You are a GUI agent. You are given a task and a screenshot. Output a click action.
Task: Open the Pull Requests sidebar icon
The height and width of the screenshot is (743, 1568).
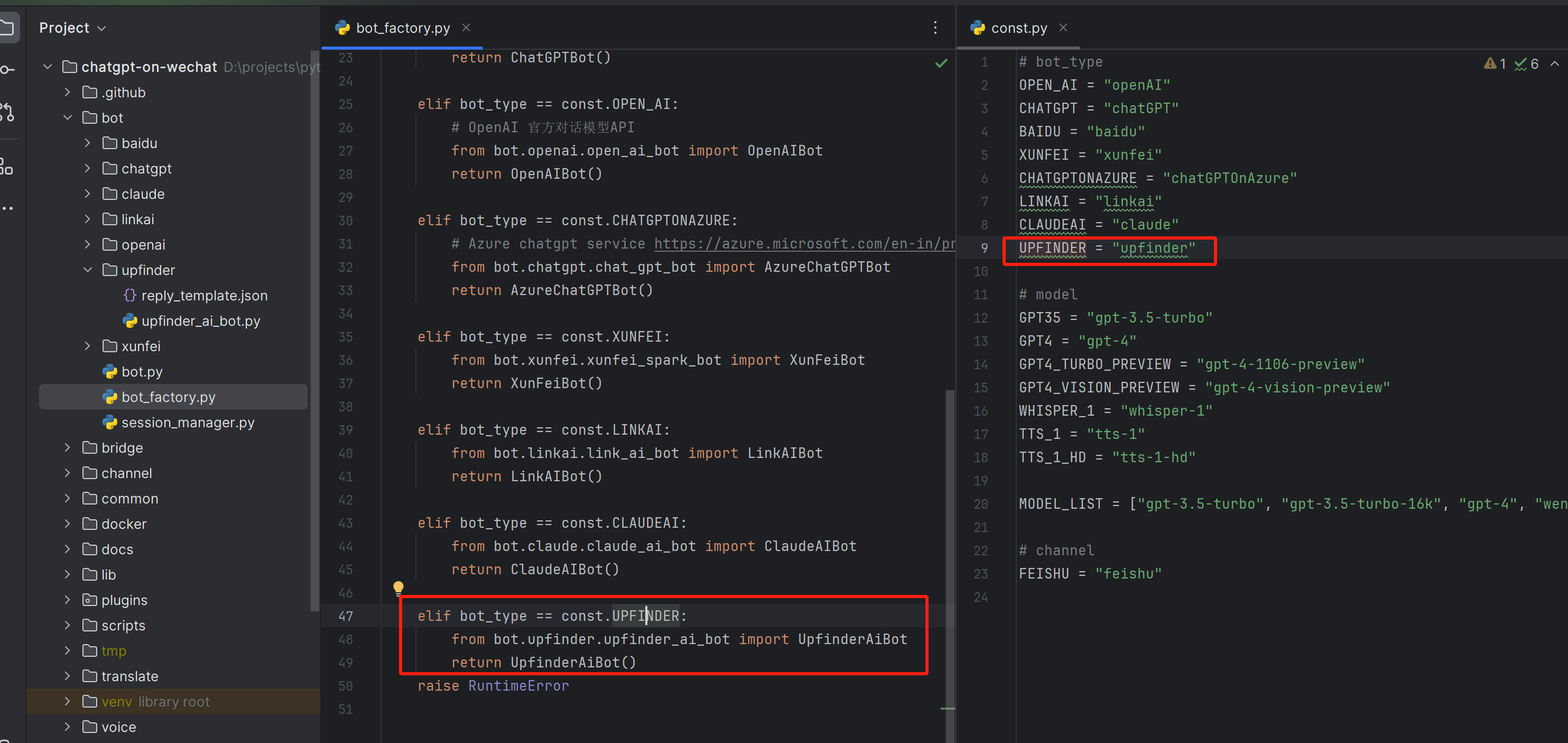click(7, 112)
